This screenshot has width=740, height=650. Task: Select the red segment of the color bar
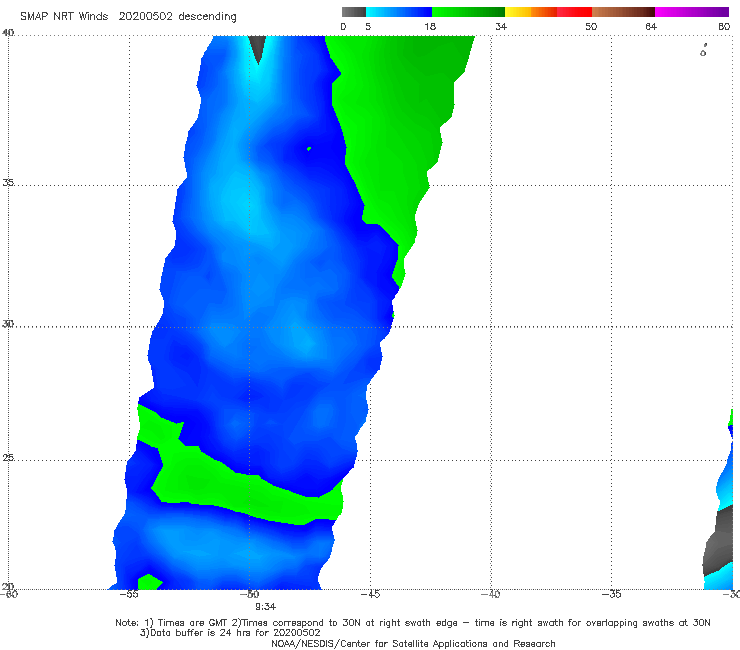pos(574,12)
